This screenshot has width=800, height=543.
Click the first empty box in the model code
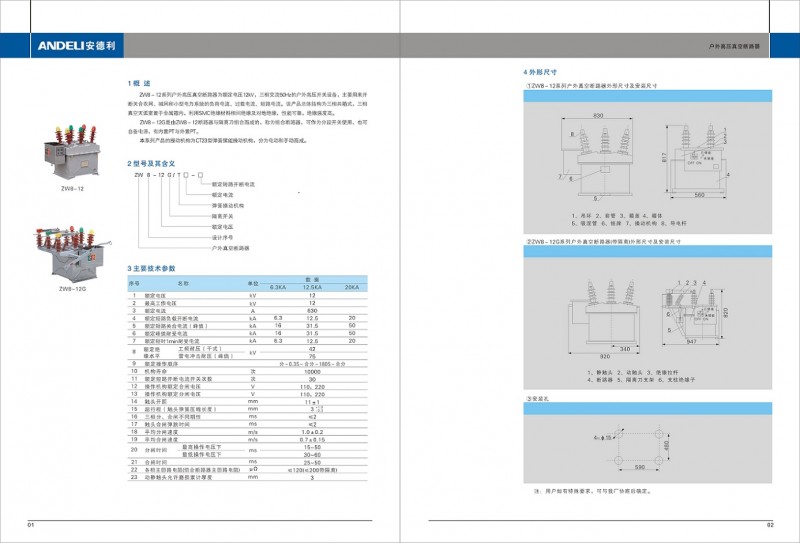click(183, 174)
